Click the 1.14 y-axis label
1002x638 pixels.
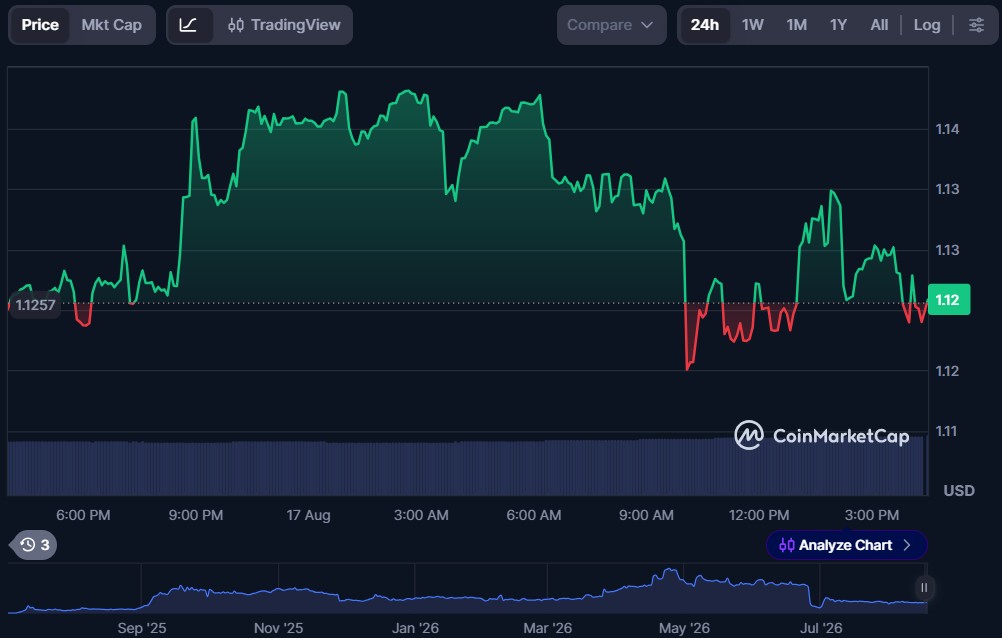(x=947, y=129)
